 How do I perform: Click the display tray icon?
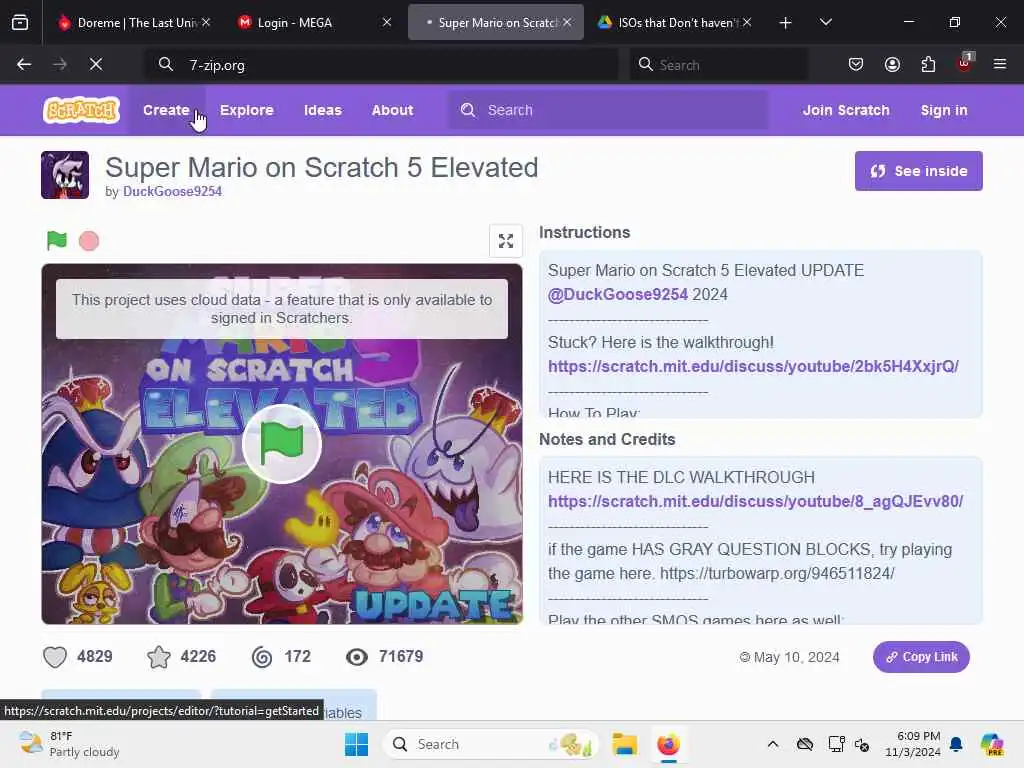tap(837, 744)
